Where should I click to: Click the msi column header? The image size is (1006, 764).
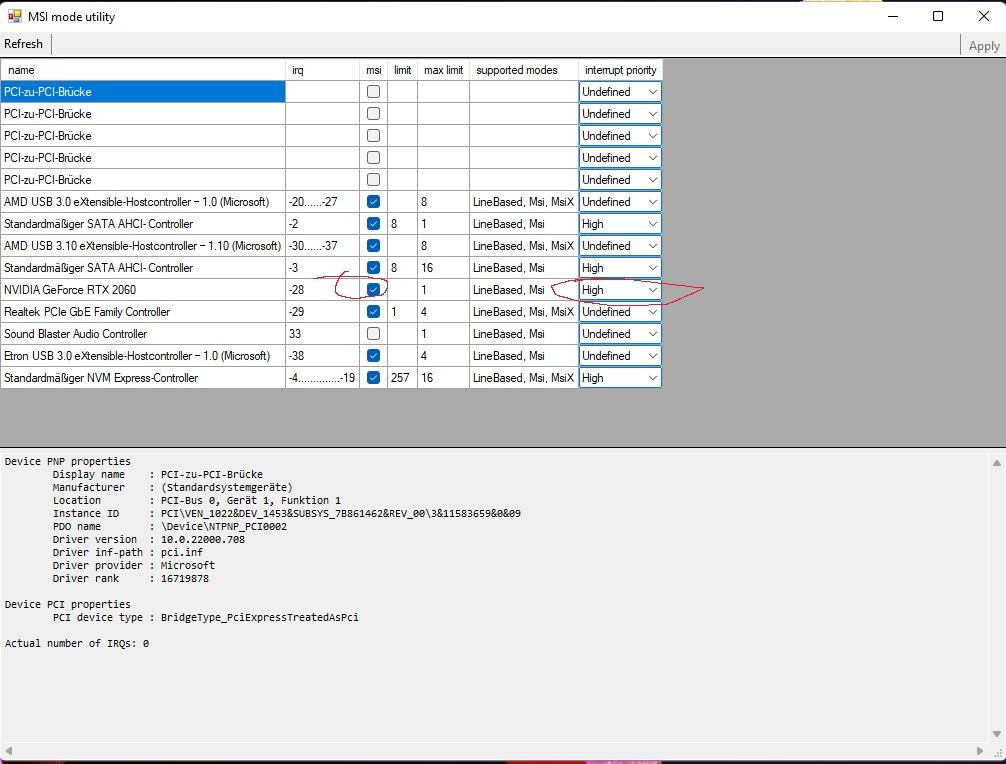point(373,70)
